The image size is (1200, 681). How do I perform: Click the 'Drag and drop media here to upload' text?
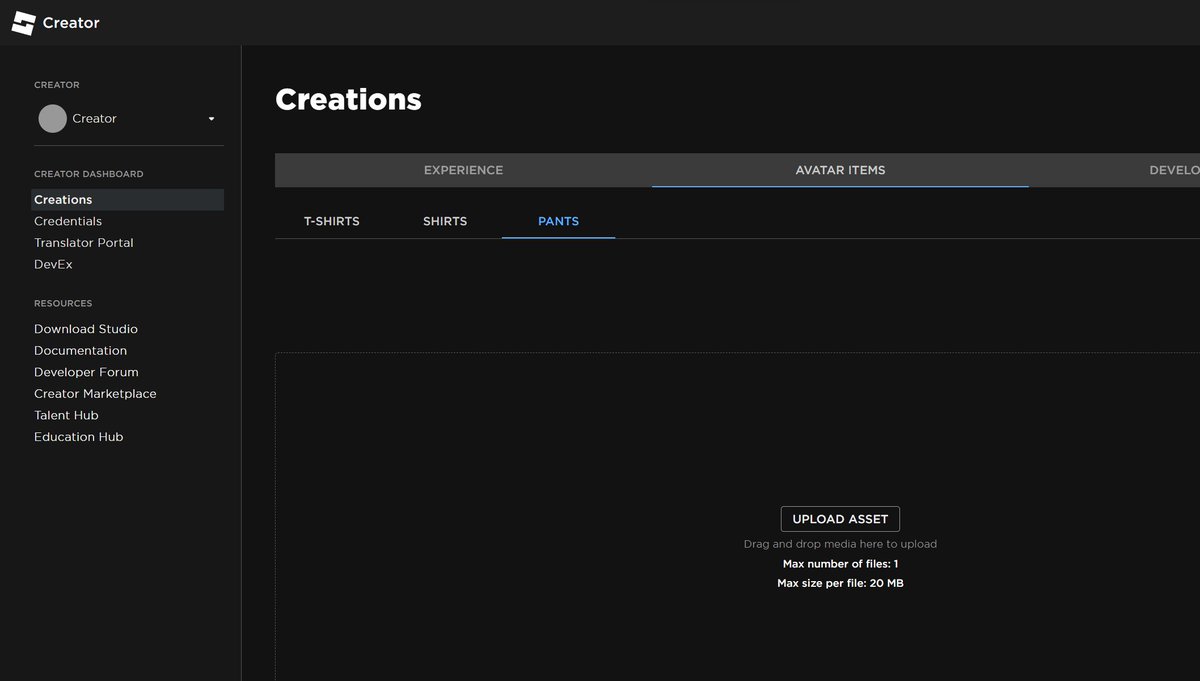coord(840,544)
